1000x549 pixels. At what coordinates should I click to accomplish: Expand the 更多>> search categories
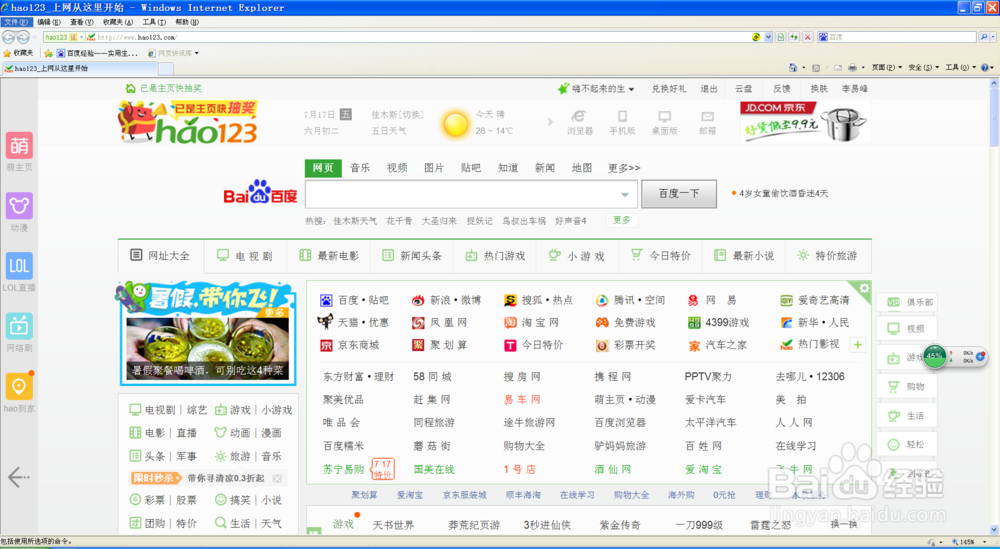624,168
